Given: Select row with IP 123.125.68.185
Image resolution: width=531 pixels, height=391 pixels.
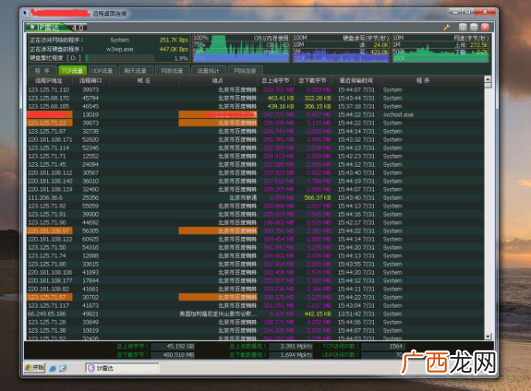Looking at the screenshot, I should (x=255, y=106).
